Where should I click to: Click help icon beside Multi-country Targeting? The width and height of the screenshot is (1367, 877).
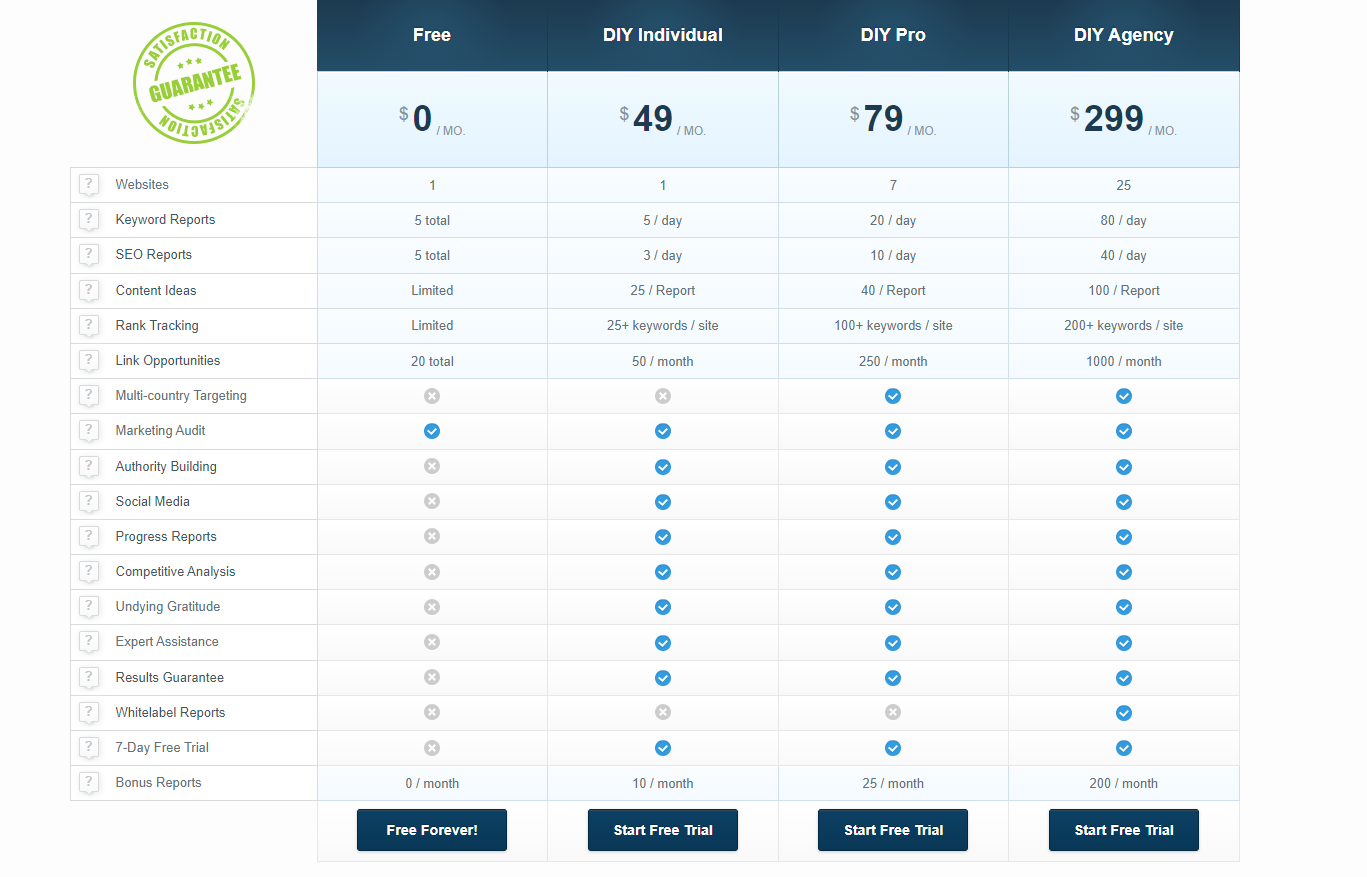[x=89, y=396]
